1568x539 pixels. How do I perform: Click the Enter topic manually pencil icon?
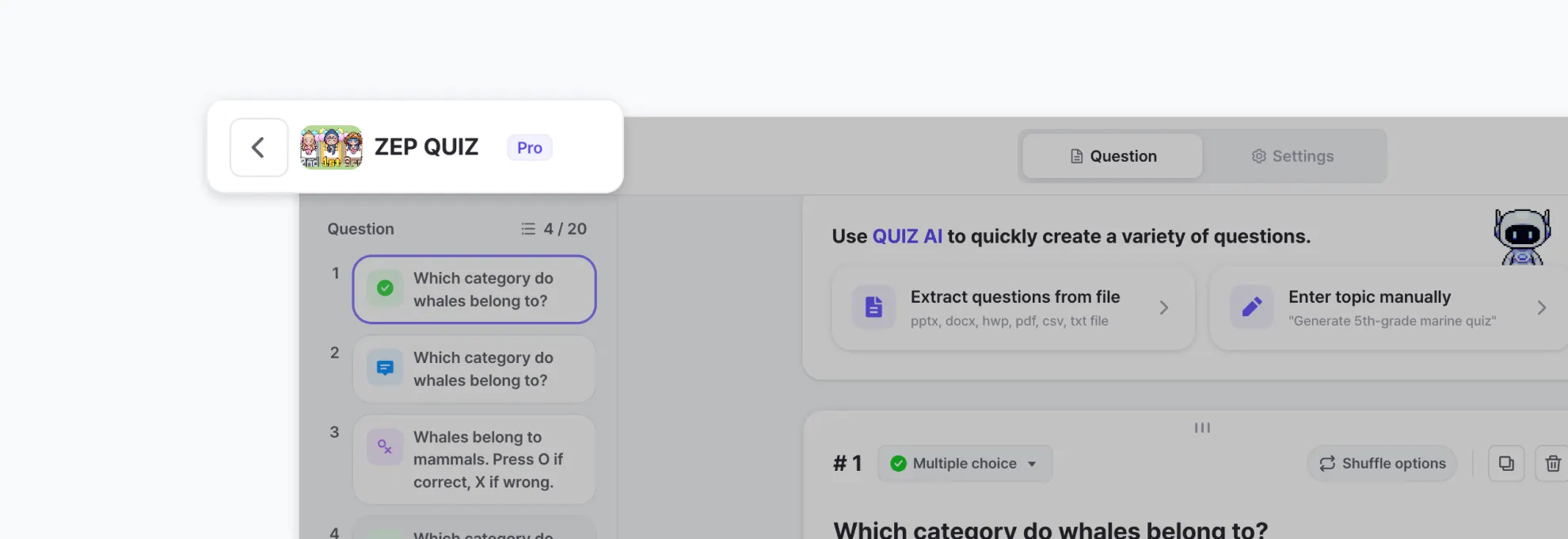1251,308
